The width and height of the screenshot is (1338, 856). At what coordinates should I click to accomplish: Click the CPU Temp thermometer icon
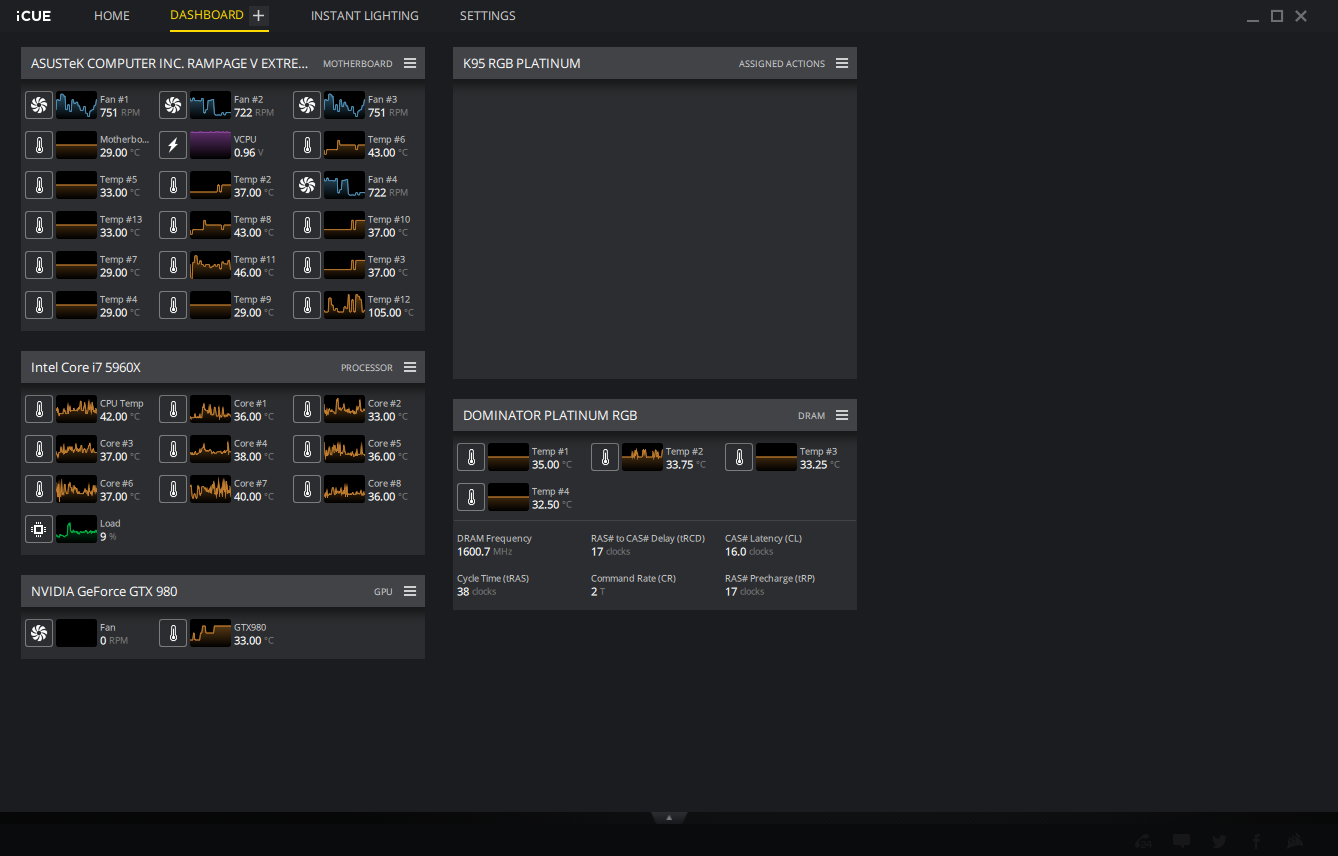(x=39, y=409)
